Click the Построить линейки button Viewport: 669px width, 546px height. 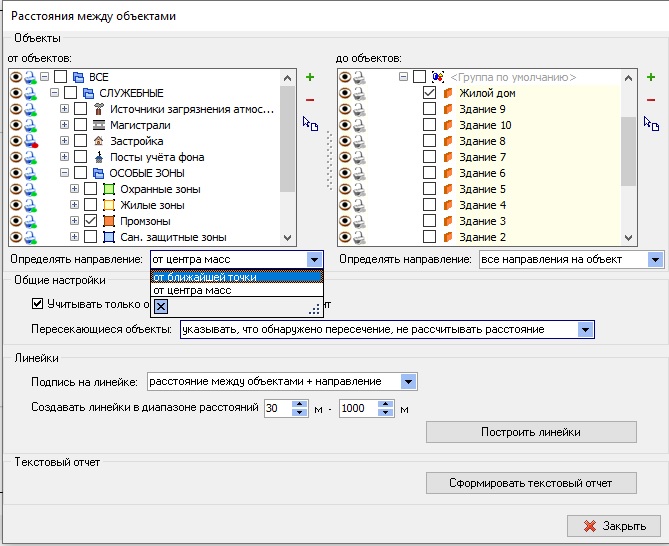(530, 432)
